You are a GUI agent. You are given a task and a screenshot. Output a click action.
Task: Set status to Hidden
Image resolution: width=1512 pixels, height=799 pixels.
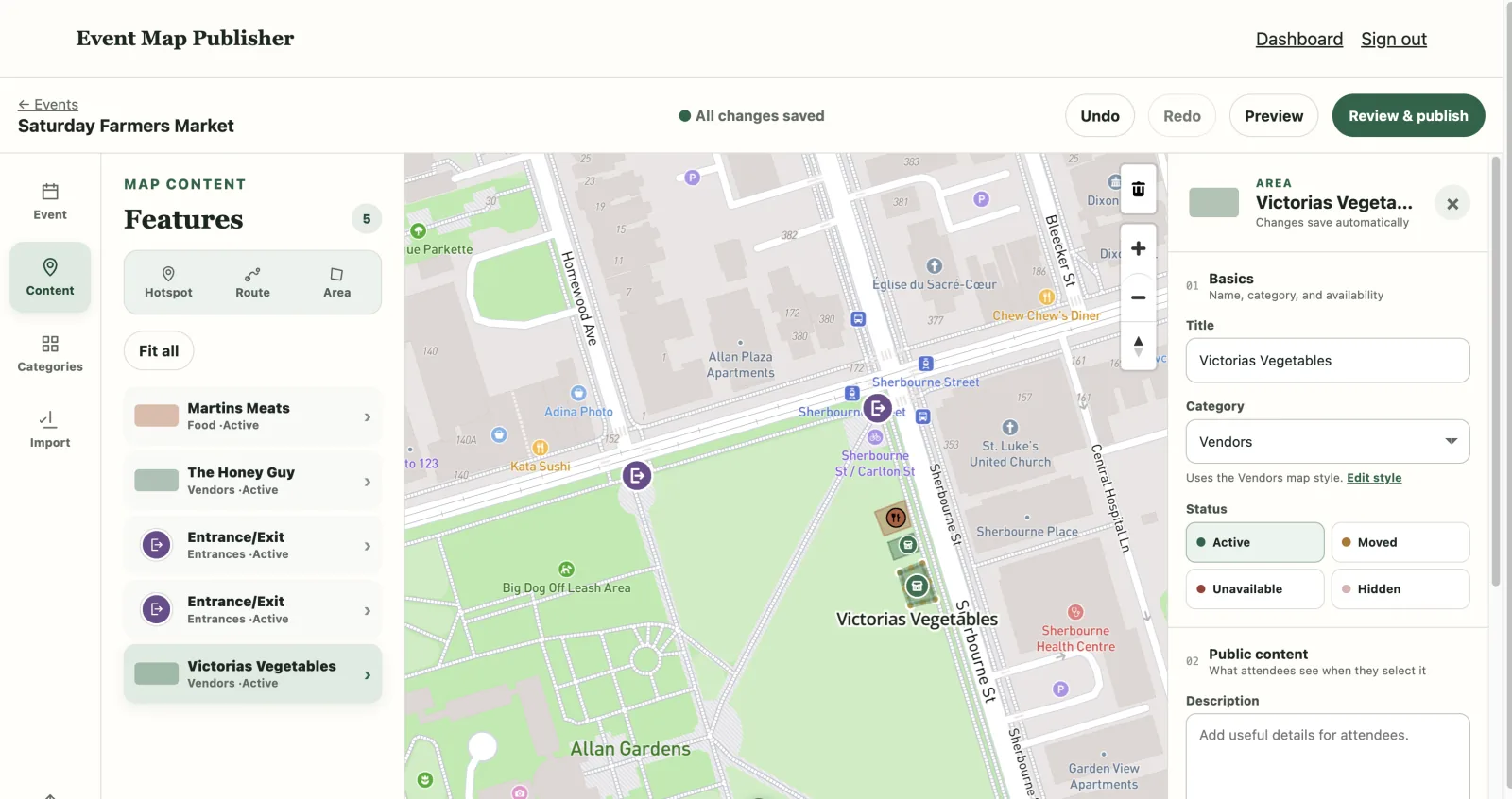point(1400,588)
